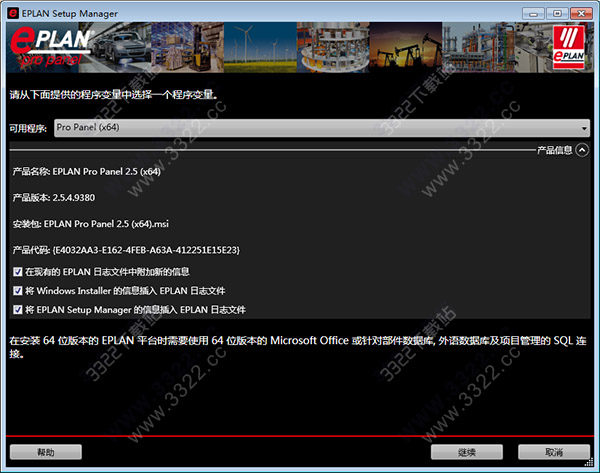
Task: Click product version text 2.5.4.9380
Action: [73, 198]
